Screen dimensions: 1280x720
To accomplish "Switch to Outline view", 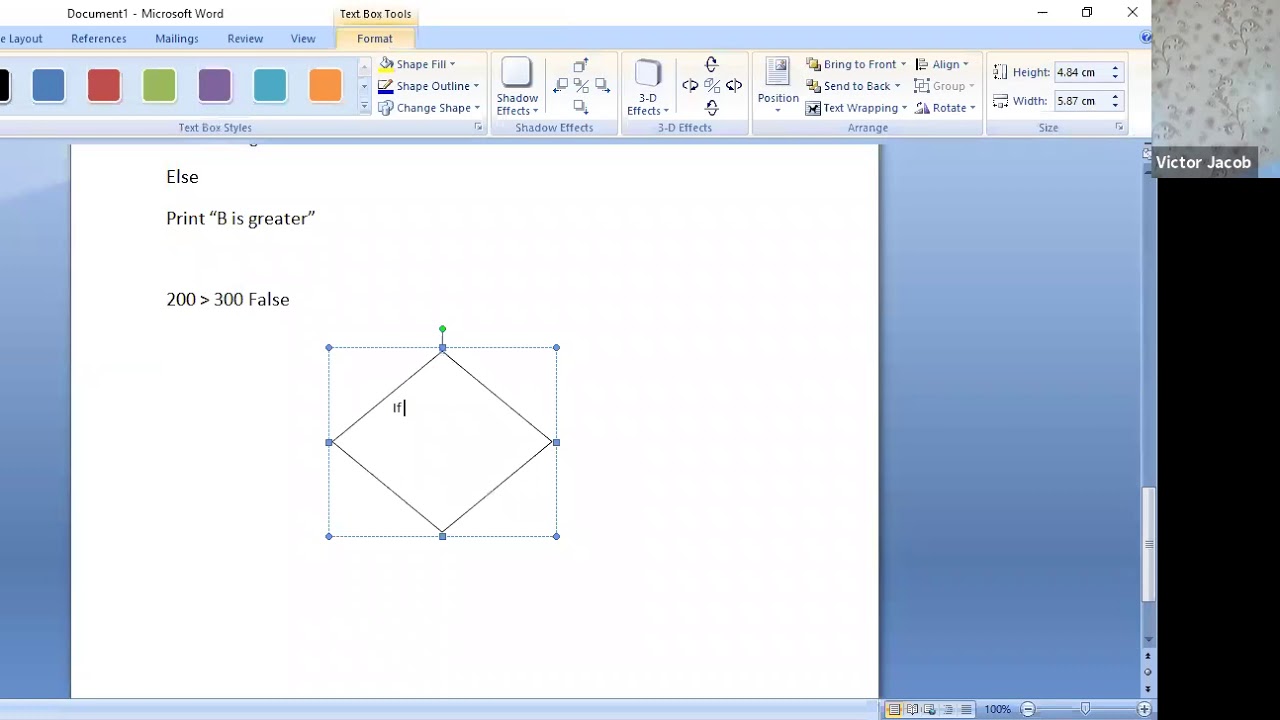I will coord(948,709).
